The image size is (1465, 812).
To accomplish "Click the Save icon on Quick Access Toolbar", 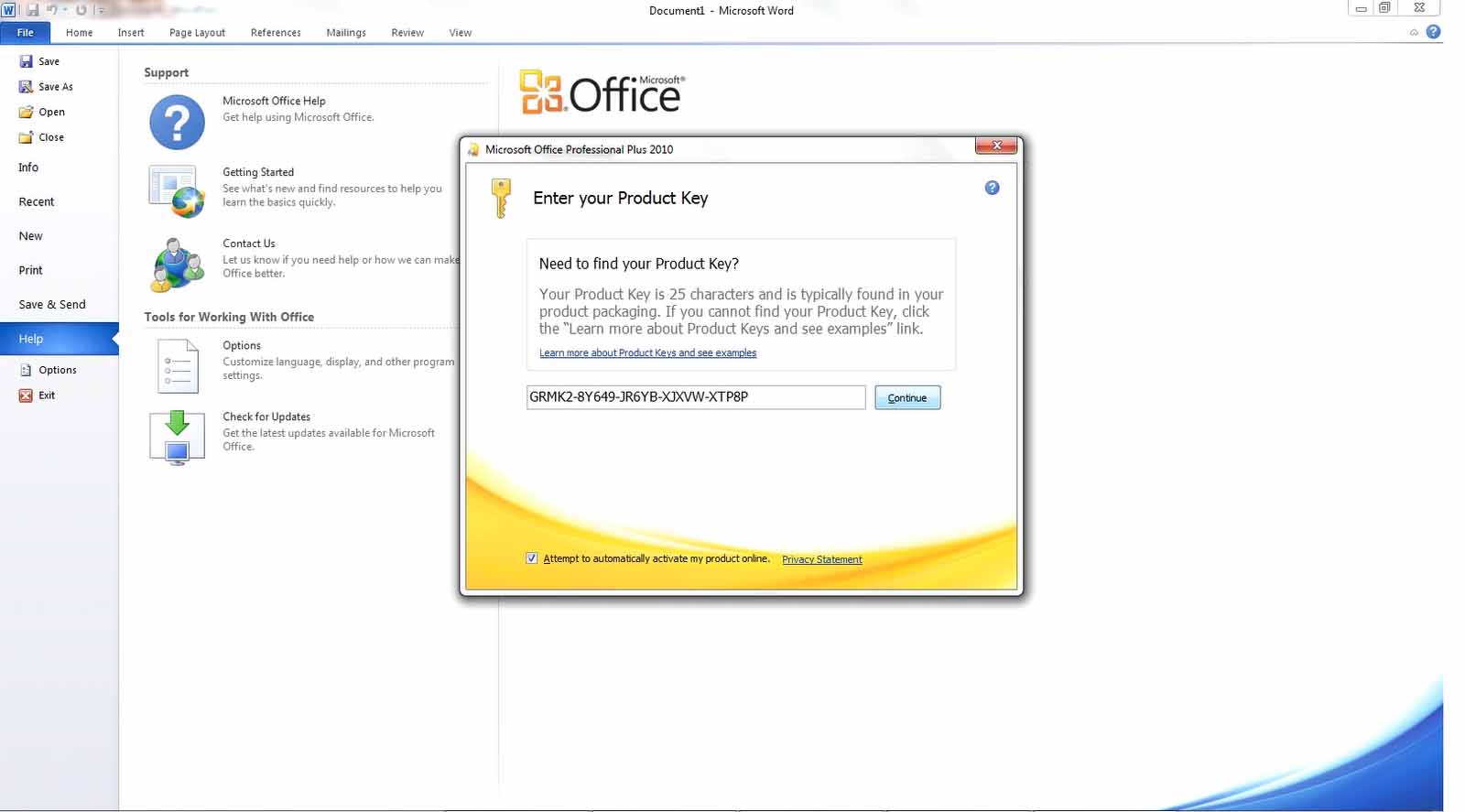I will tap(35, 10).
